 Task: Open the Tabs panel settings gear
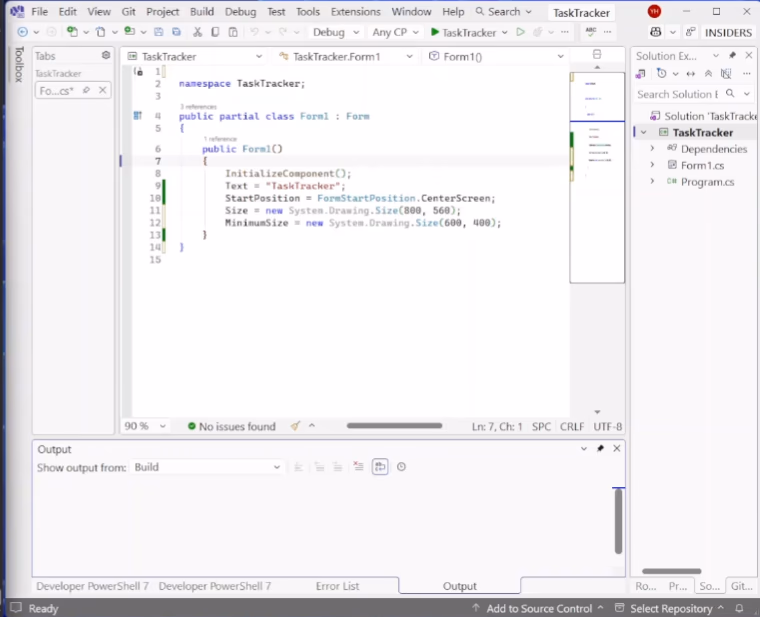click(x=106, y=56)
